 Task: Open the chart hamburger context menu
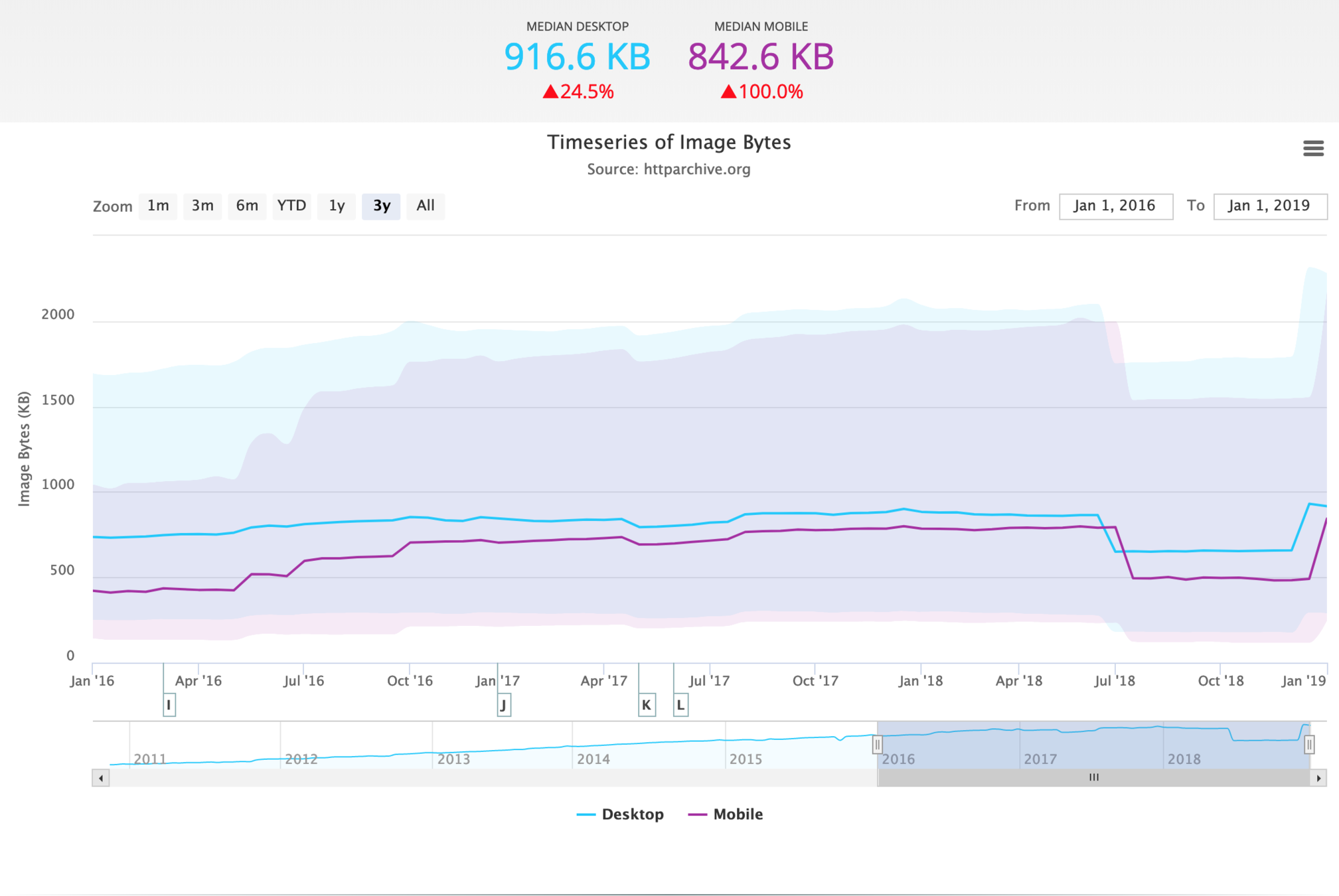pyautogui.click(x=1312, y=149)
